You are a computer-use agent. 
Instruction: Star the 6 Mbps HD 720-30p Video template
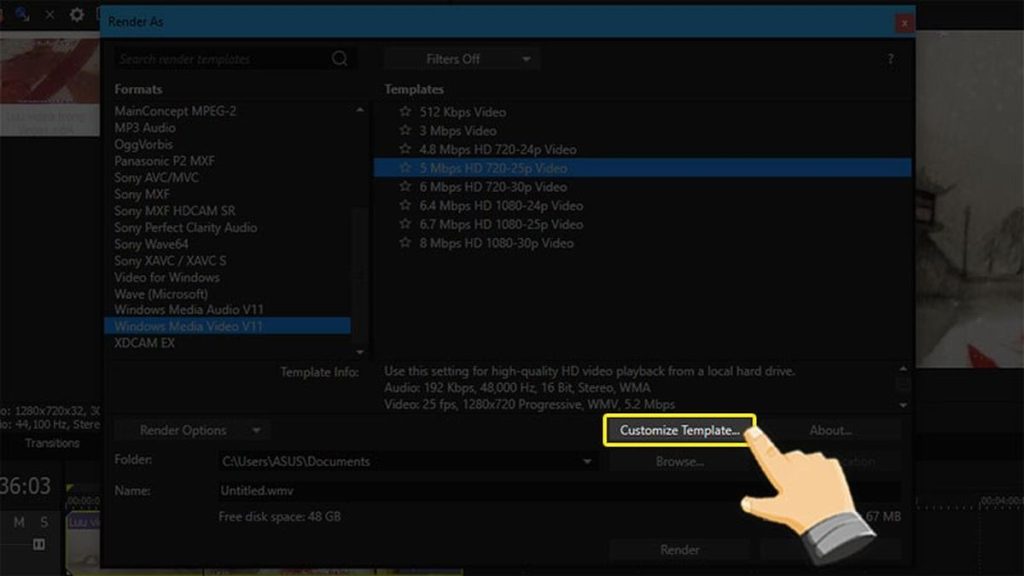[405, 187]
